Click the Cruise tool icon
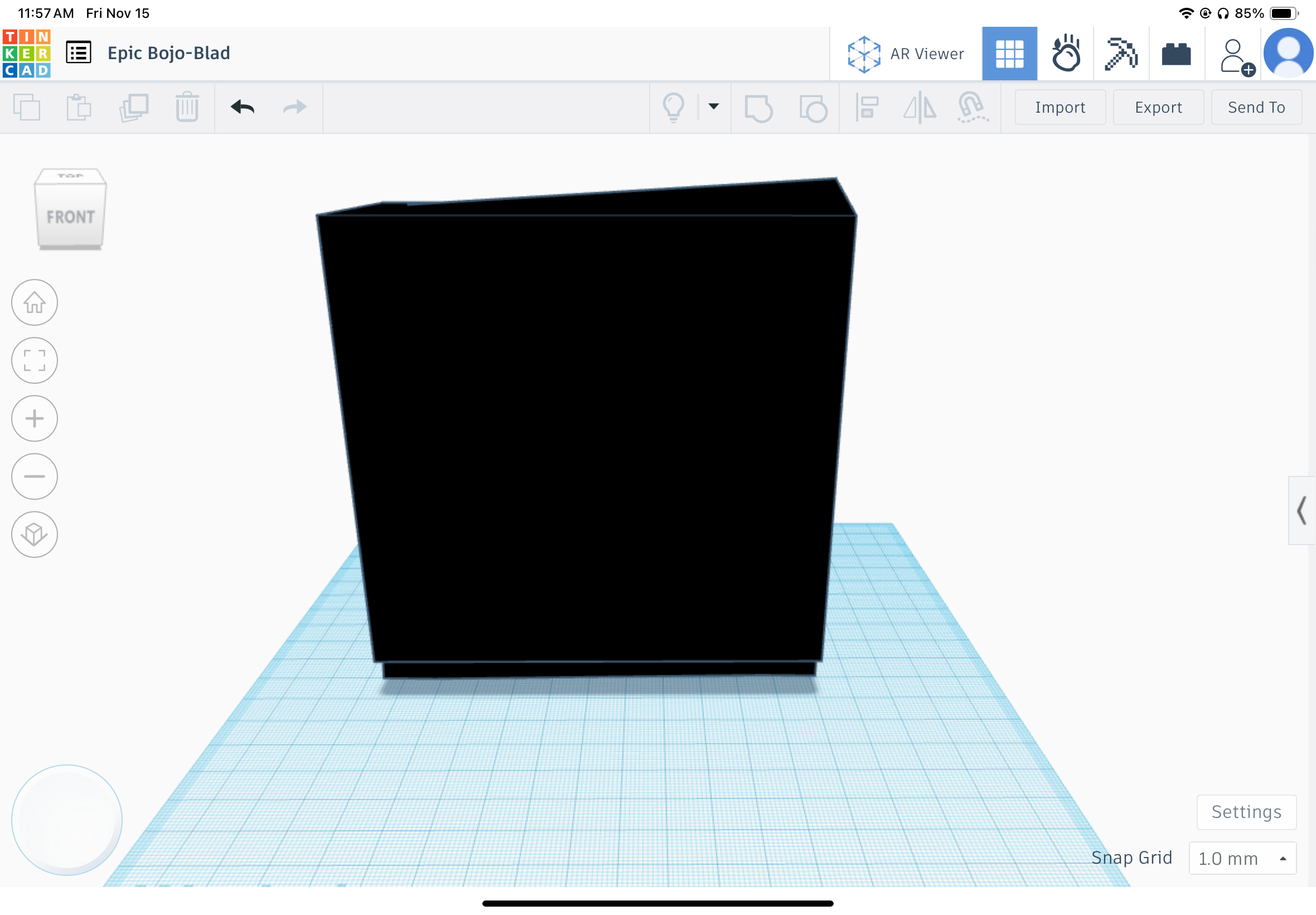 (x=973, y=107)
